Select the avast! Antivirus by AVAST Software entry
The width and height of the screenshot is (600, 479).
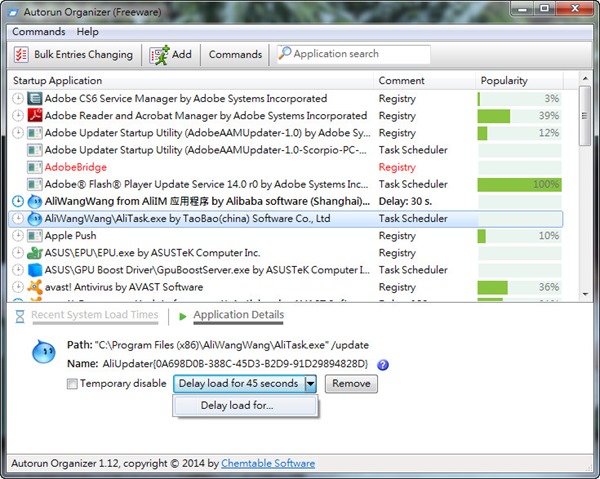[x=124, y=287]
